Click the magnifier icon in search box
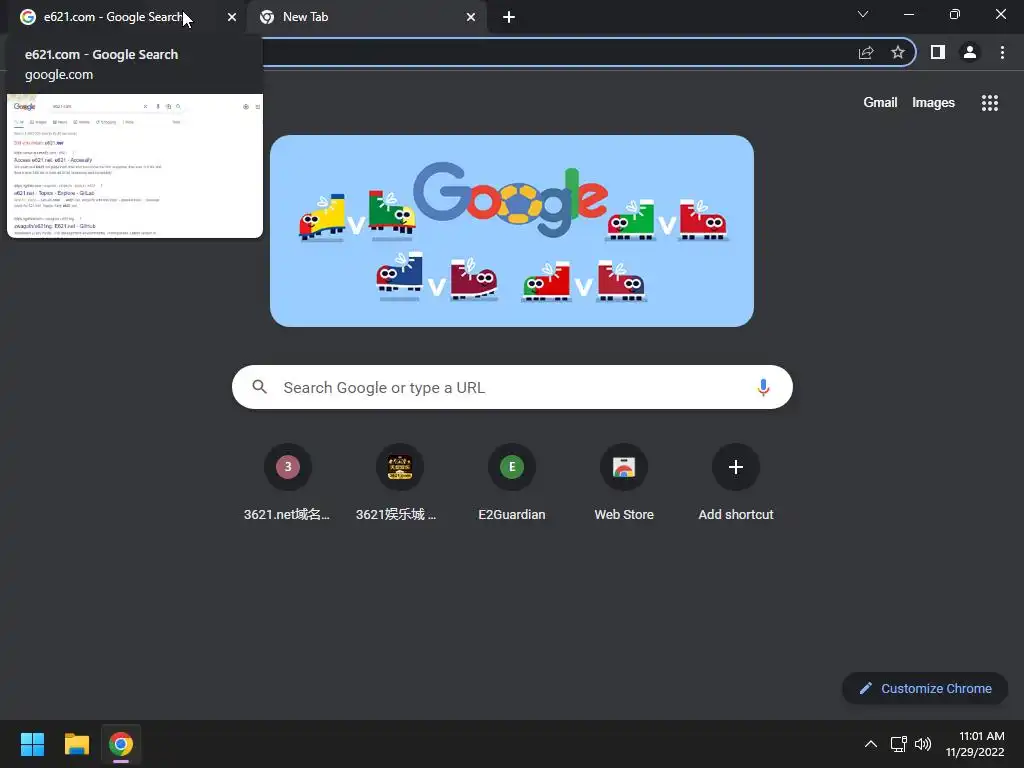 pyautogui.click(x=259, y=387)
